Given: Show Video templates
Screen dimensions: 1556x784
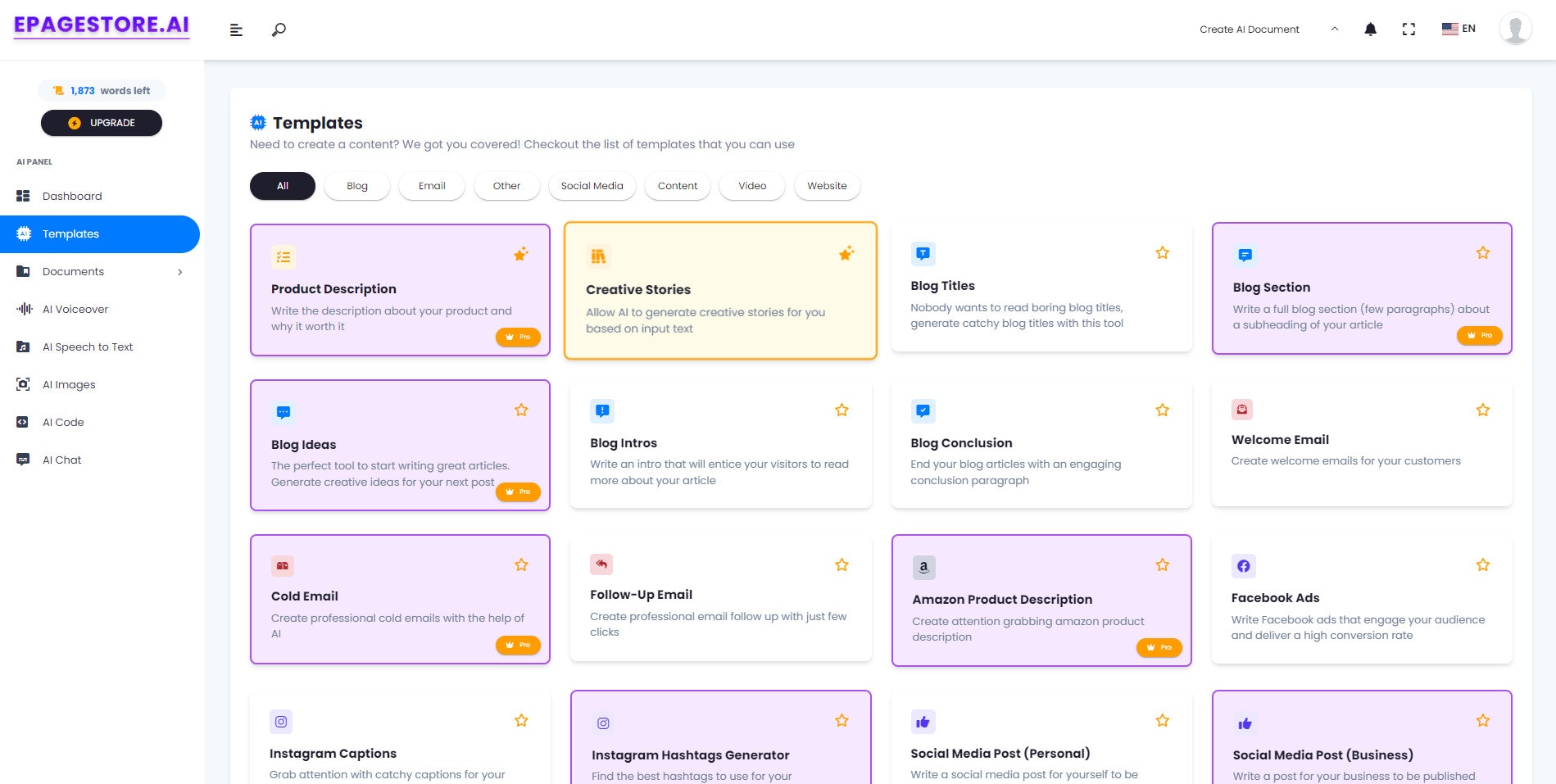Looking at the screenshot, I should pyautogui.click(x=752, y=186).
